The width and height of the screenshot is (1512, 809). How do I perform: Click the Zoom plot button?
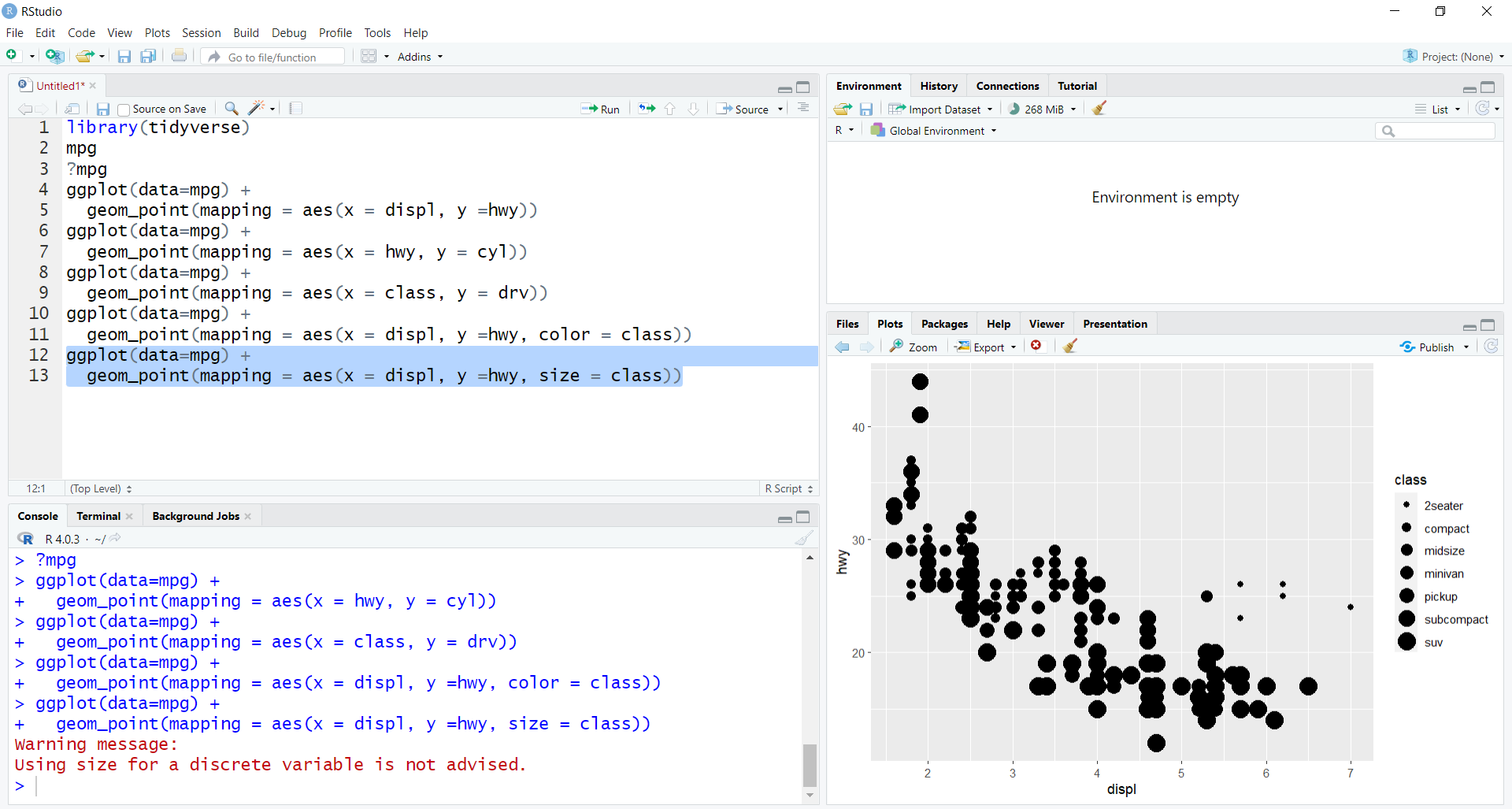point(913,347)
